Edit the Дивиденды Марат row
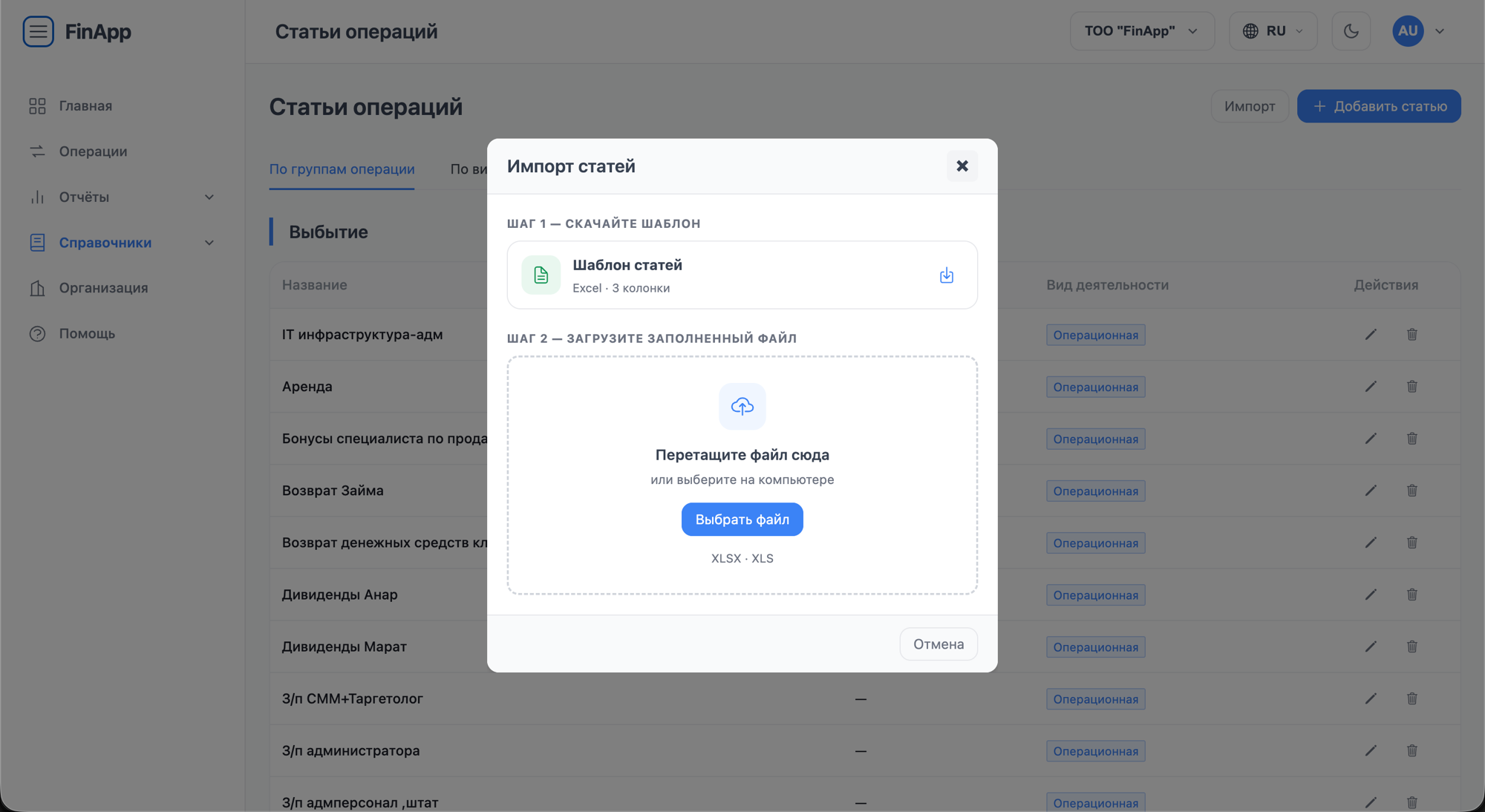Screen dimensions: 1485x812 click(1371, 646)
